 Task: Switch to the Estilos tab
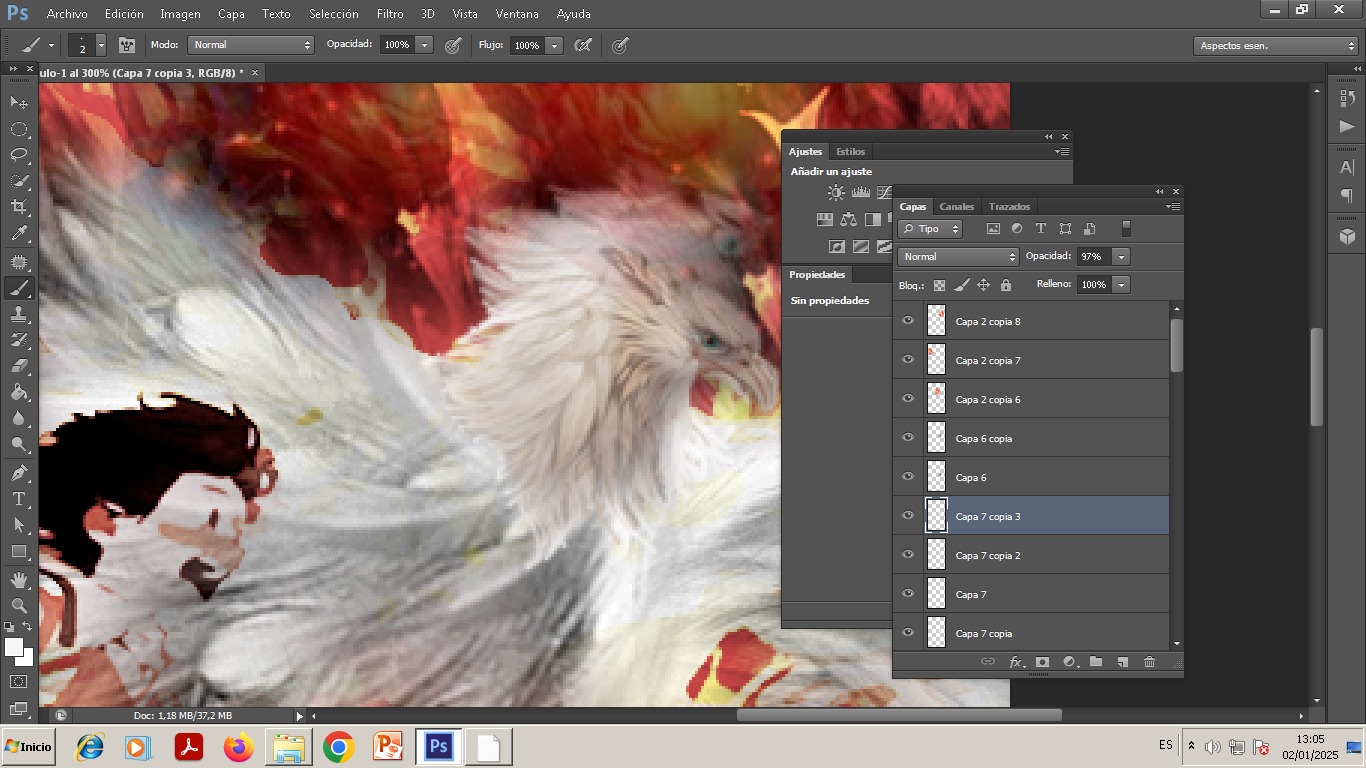pyautogui.click(x=851, y=152)
